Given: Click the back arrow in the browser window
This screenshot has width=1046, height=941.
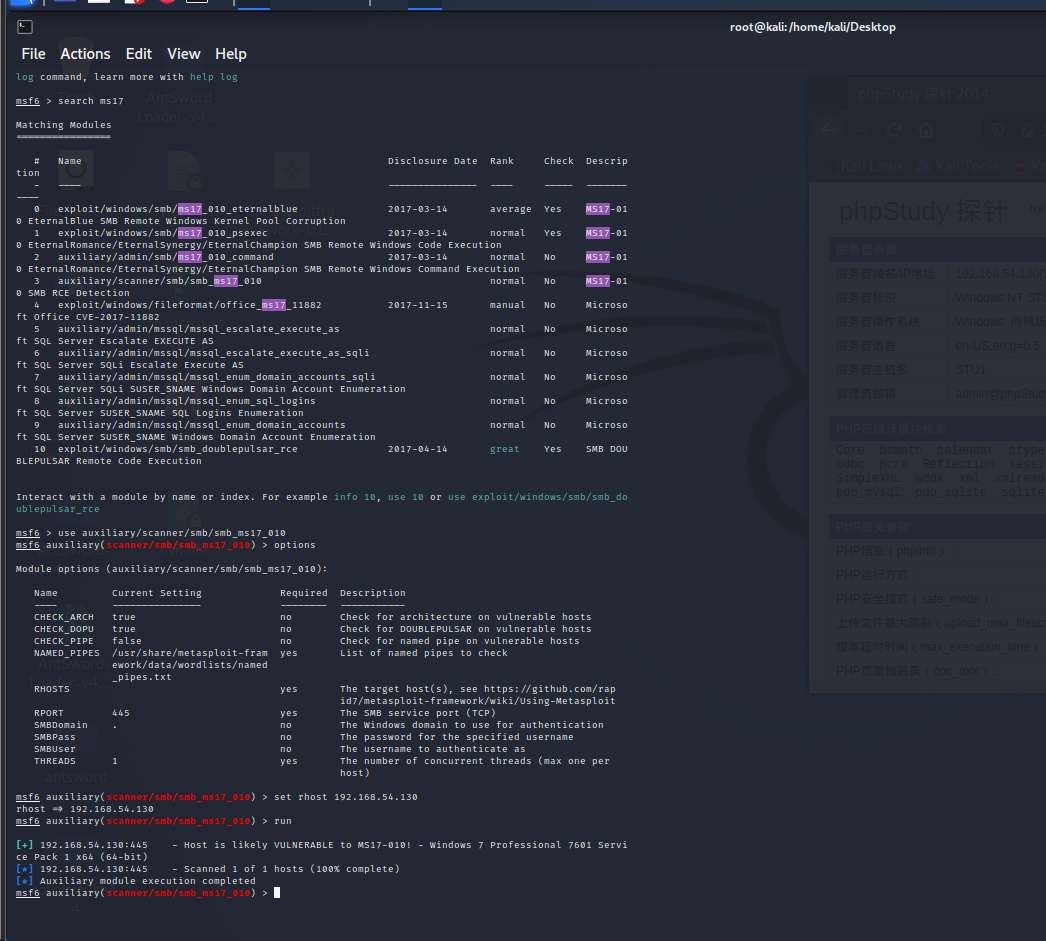Looking at the screenshot, I should pyautogui.click(x=829, y=130).
